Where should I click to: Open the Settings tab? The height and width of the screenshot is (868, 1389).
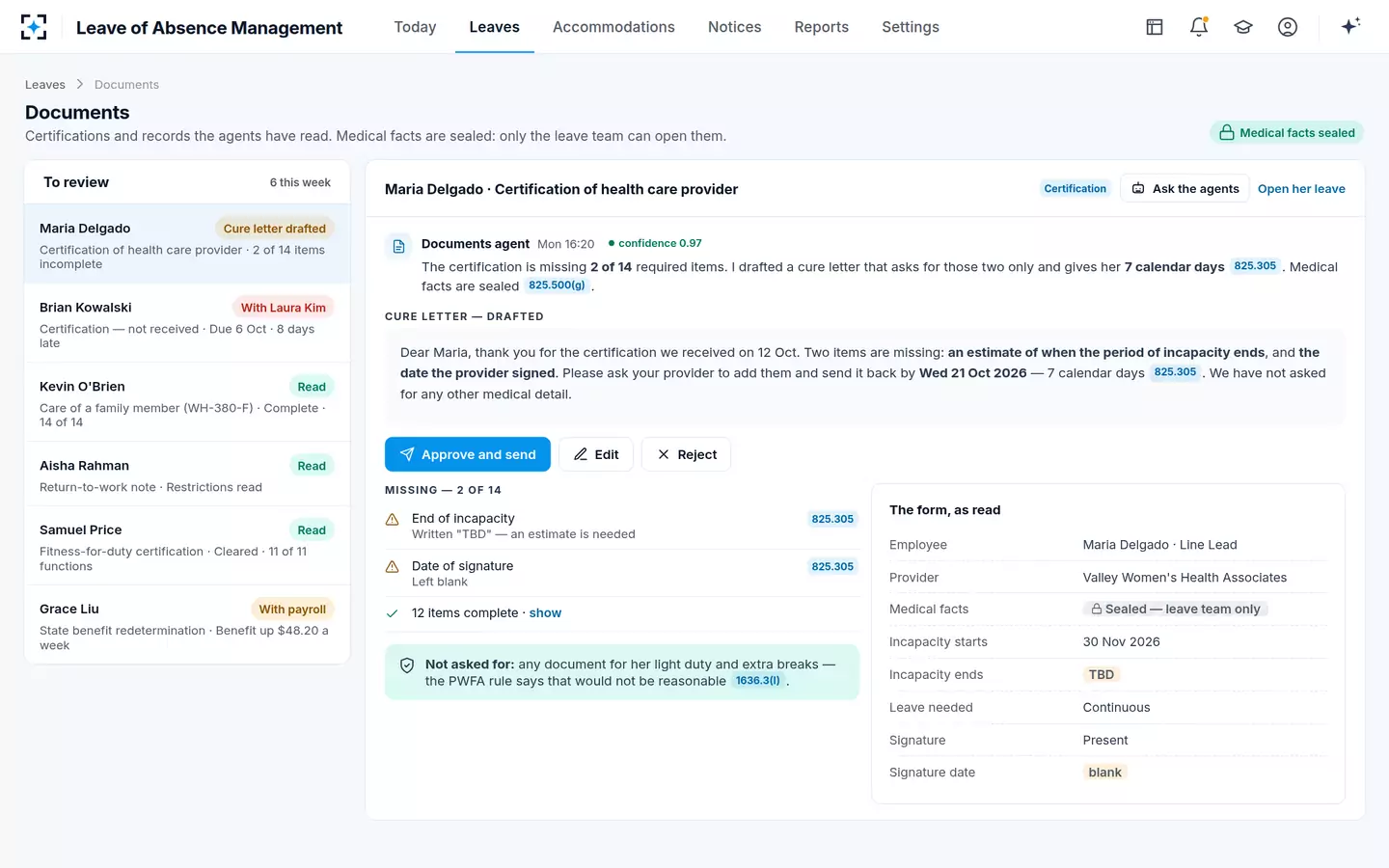click(x=911, y=27)
